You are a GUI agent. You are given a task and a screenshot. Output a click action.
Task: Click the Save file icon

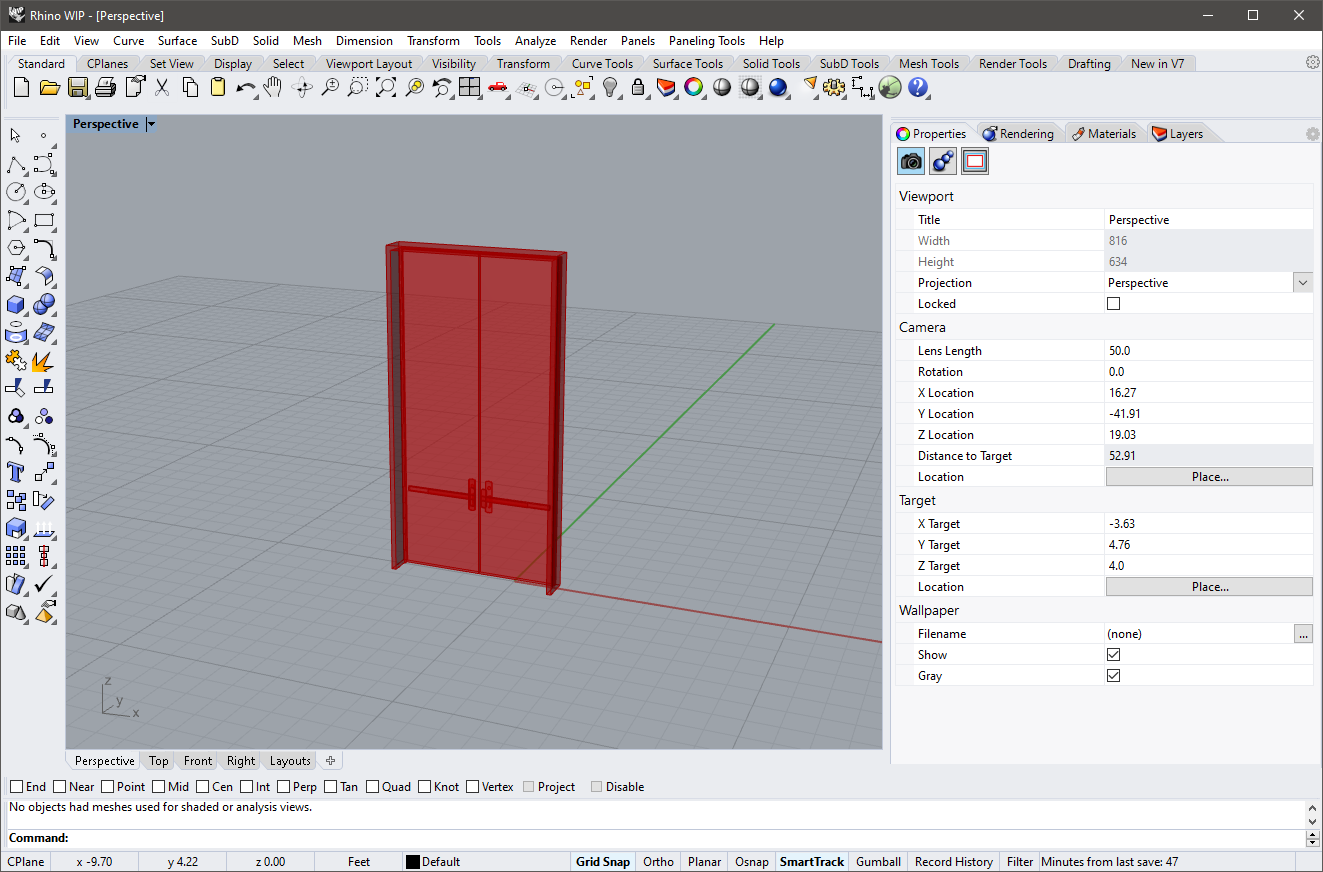point(78,88)
